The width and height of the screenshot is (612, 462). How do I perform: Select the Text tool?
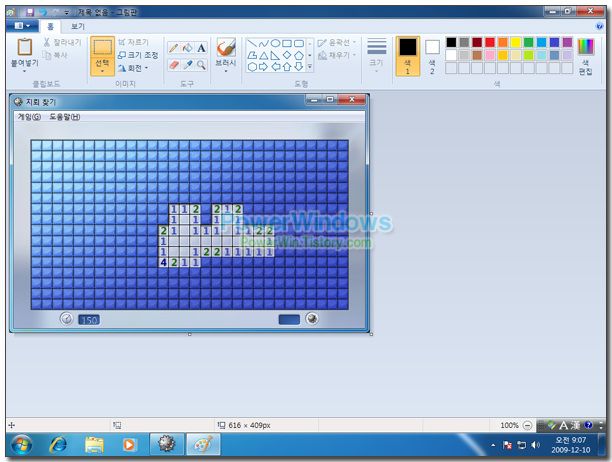[x=201, y=48]
